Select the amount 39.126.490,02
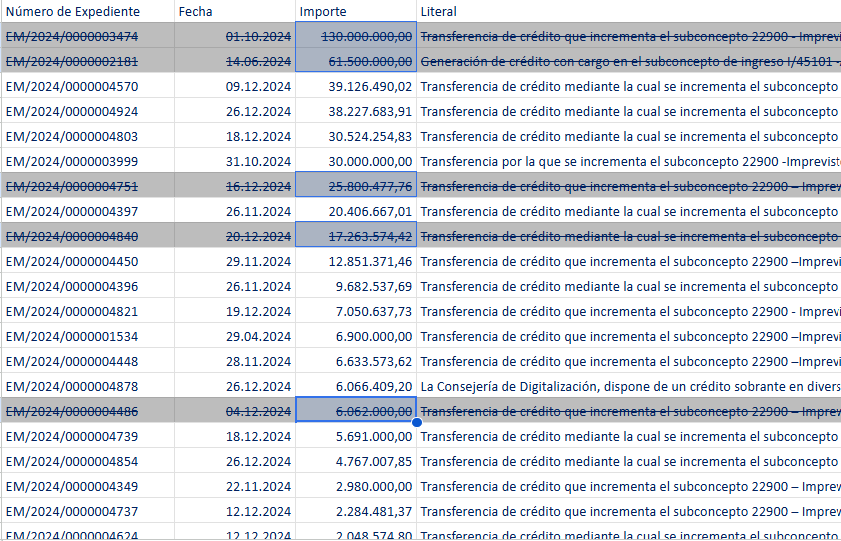 (x=356, y=86)
